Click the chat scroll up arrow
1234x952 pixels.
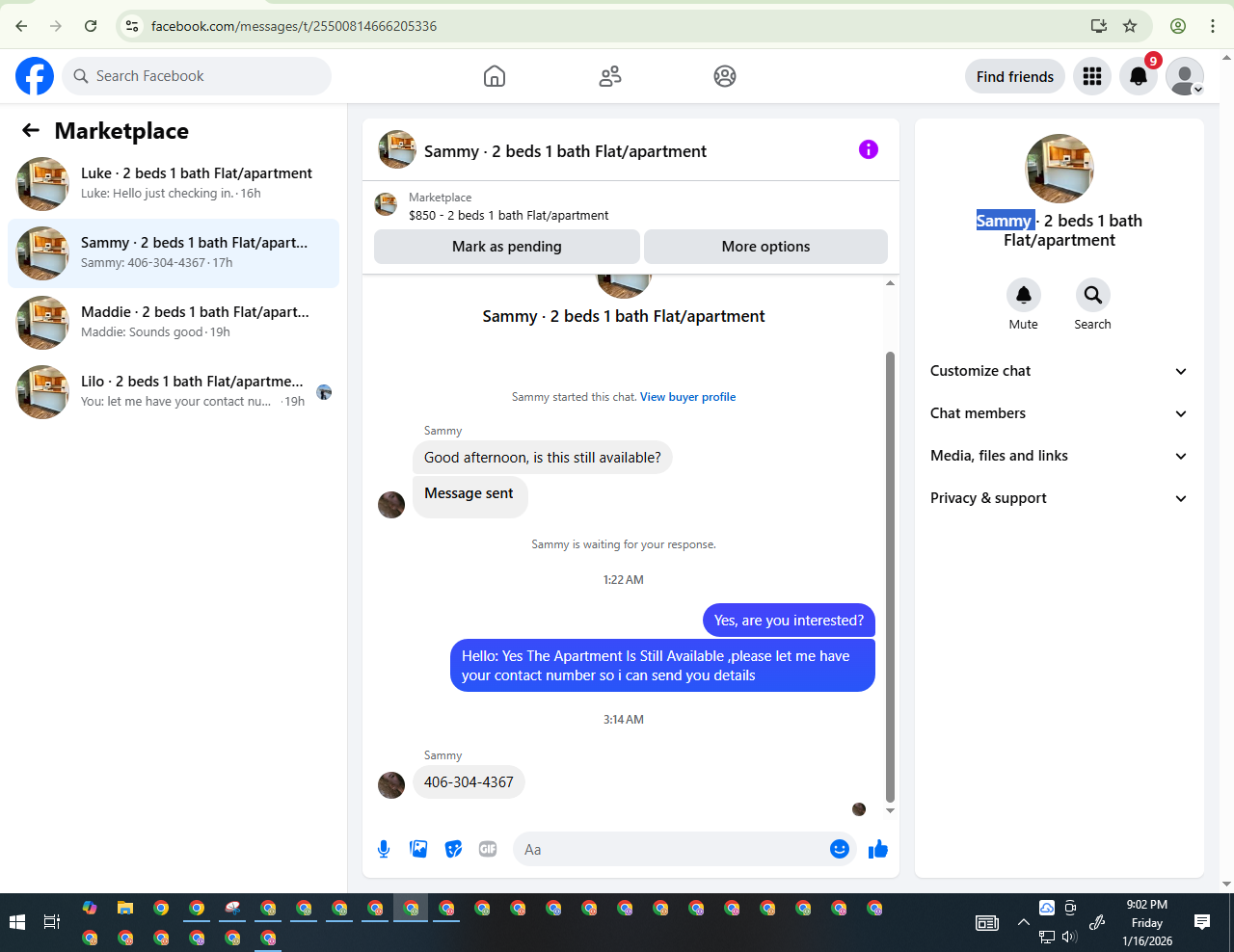(890, 283)
